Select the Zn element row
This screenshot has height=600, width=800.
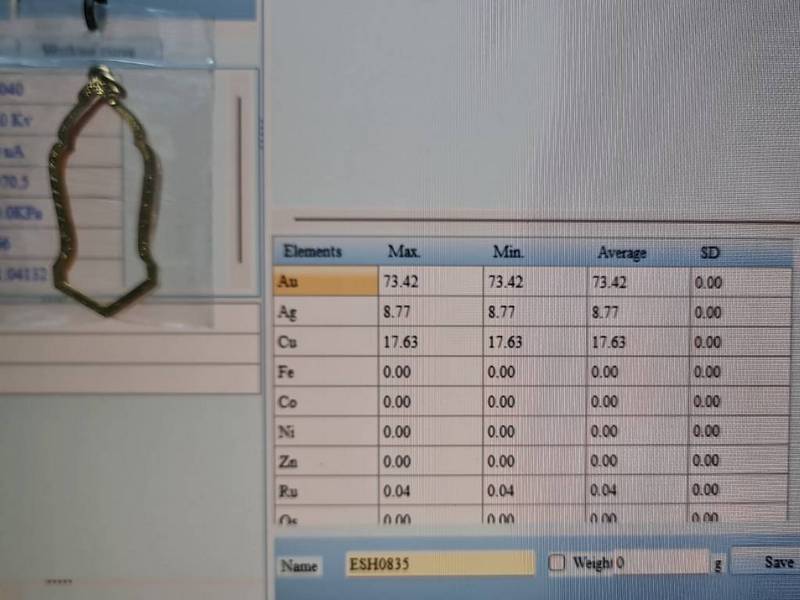point(325,461)
